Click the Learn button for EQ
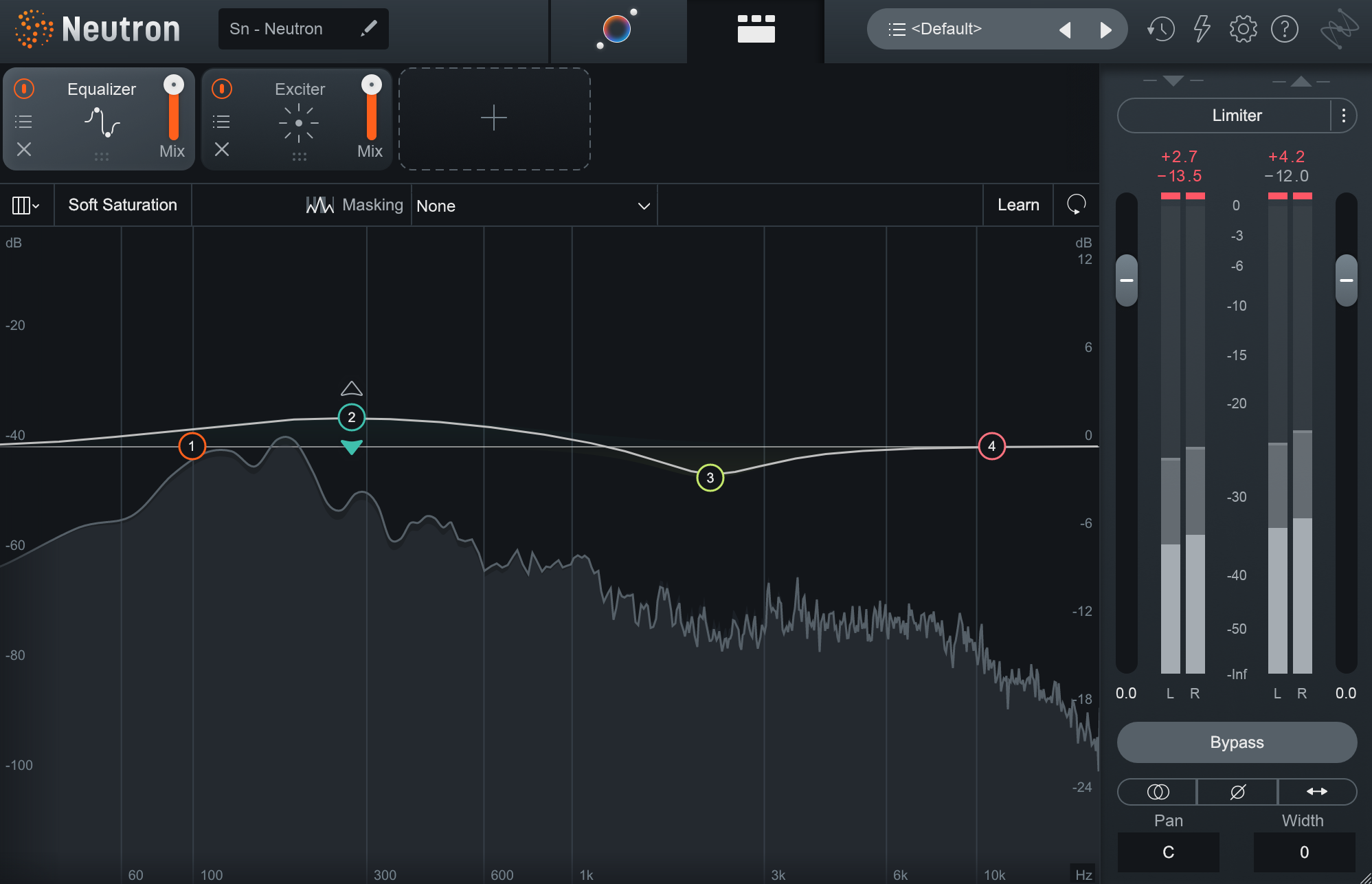The height and width of the screenshot is (884, 1372). click(x=1019, y=206)
